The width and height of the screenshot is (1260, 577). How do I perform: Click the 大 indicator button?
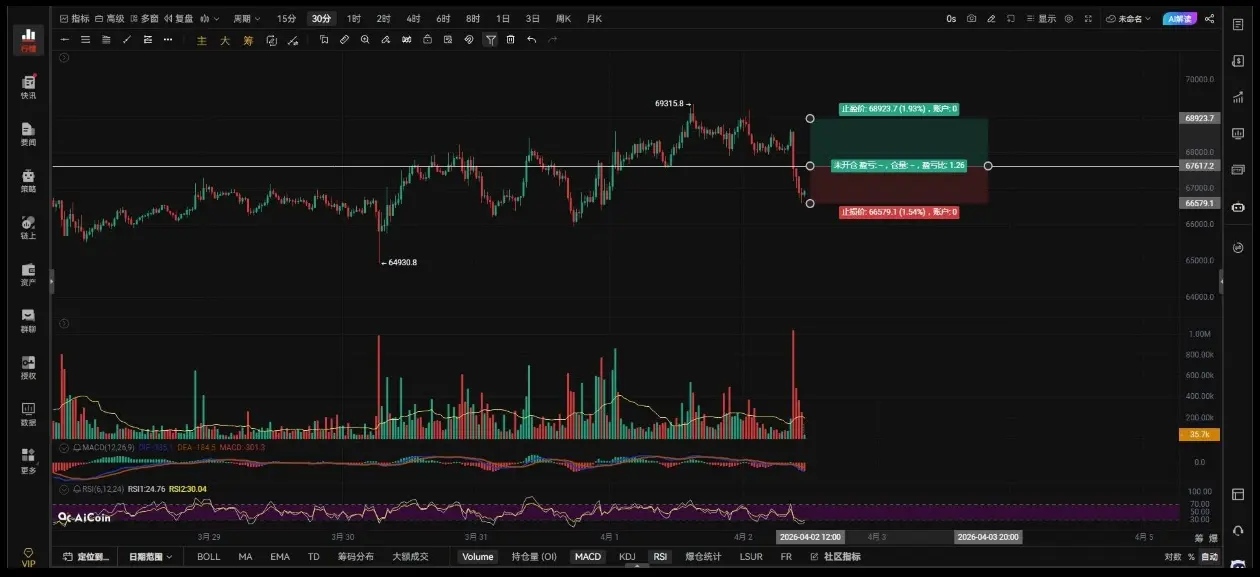225,40
